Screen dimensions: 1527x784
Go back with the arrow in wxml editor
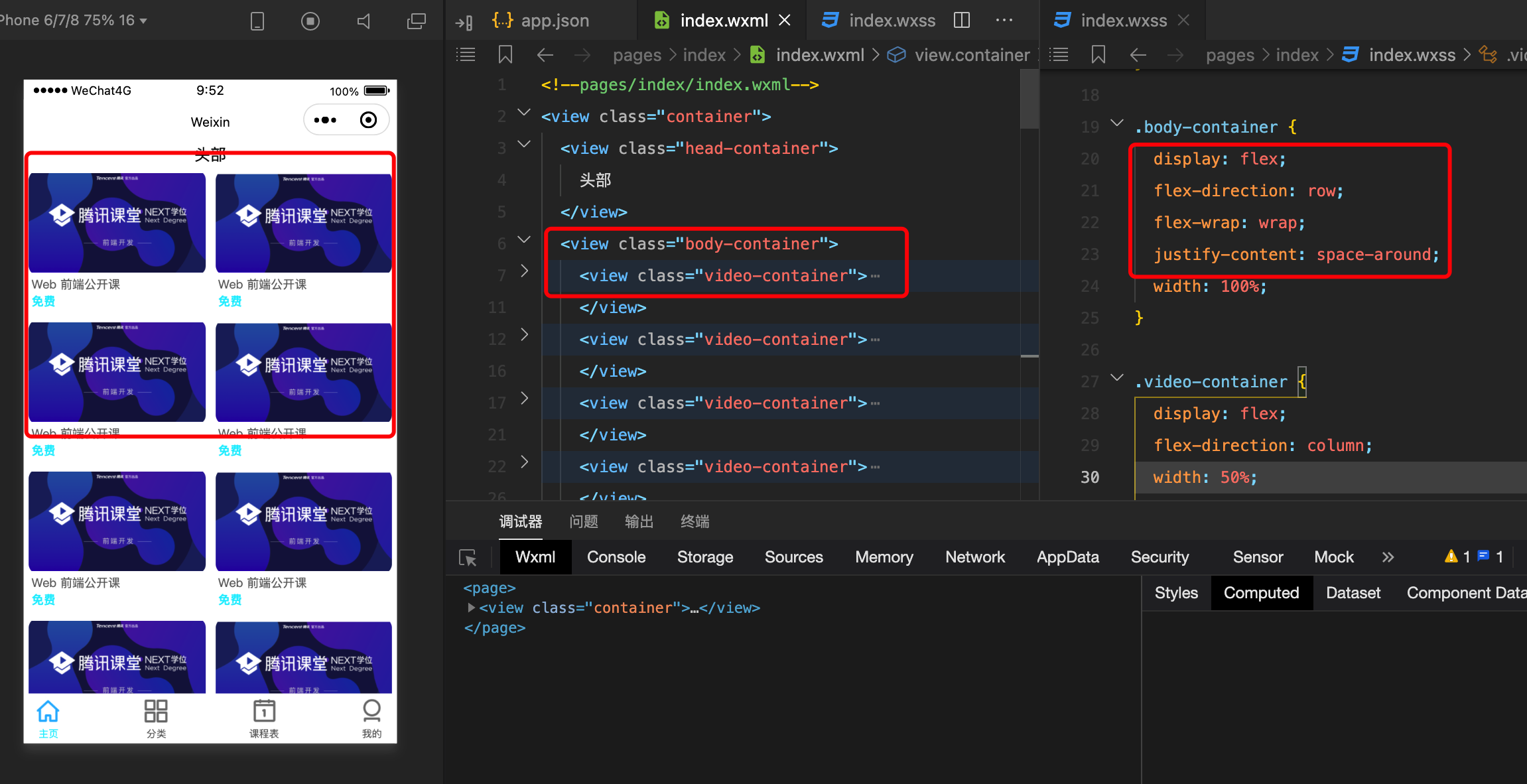tap(545, 54)
